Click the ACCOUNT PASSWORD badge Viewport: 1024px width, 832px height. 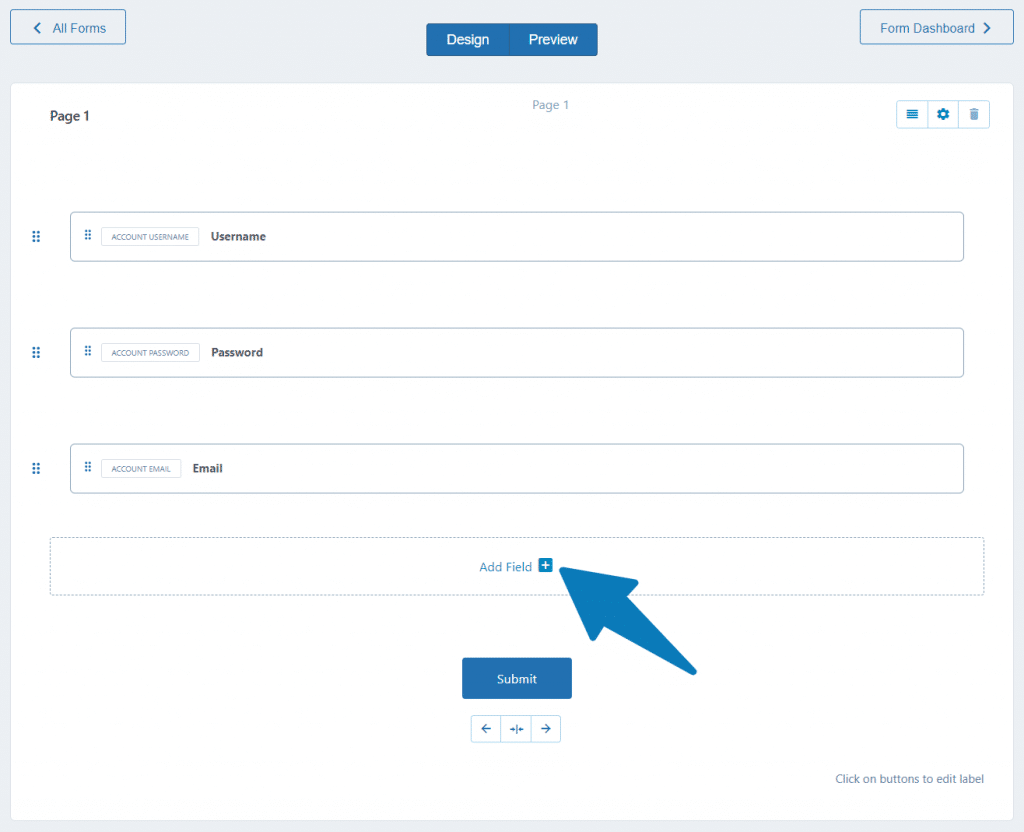(150, 352)
